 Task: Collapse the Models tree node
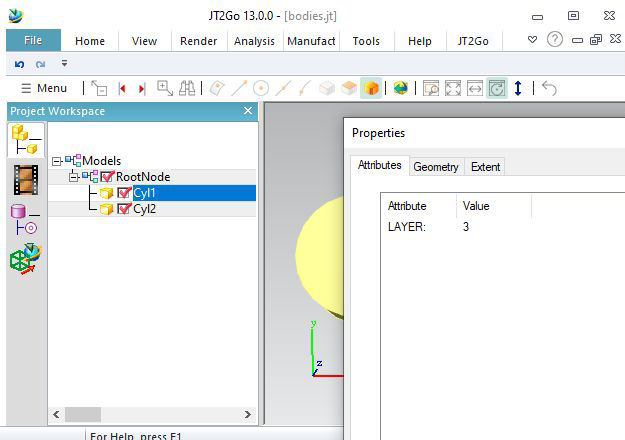[x=56, y=161]
